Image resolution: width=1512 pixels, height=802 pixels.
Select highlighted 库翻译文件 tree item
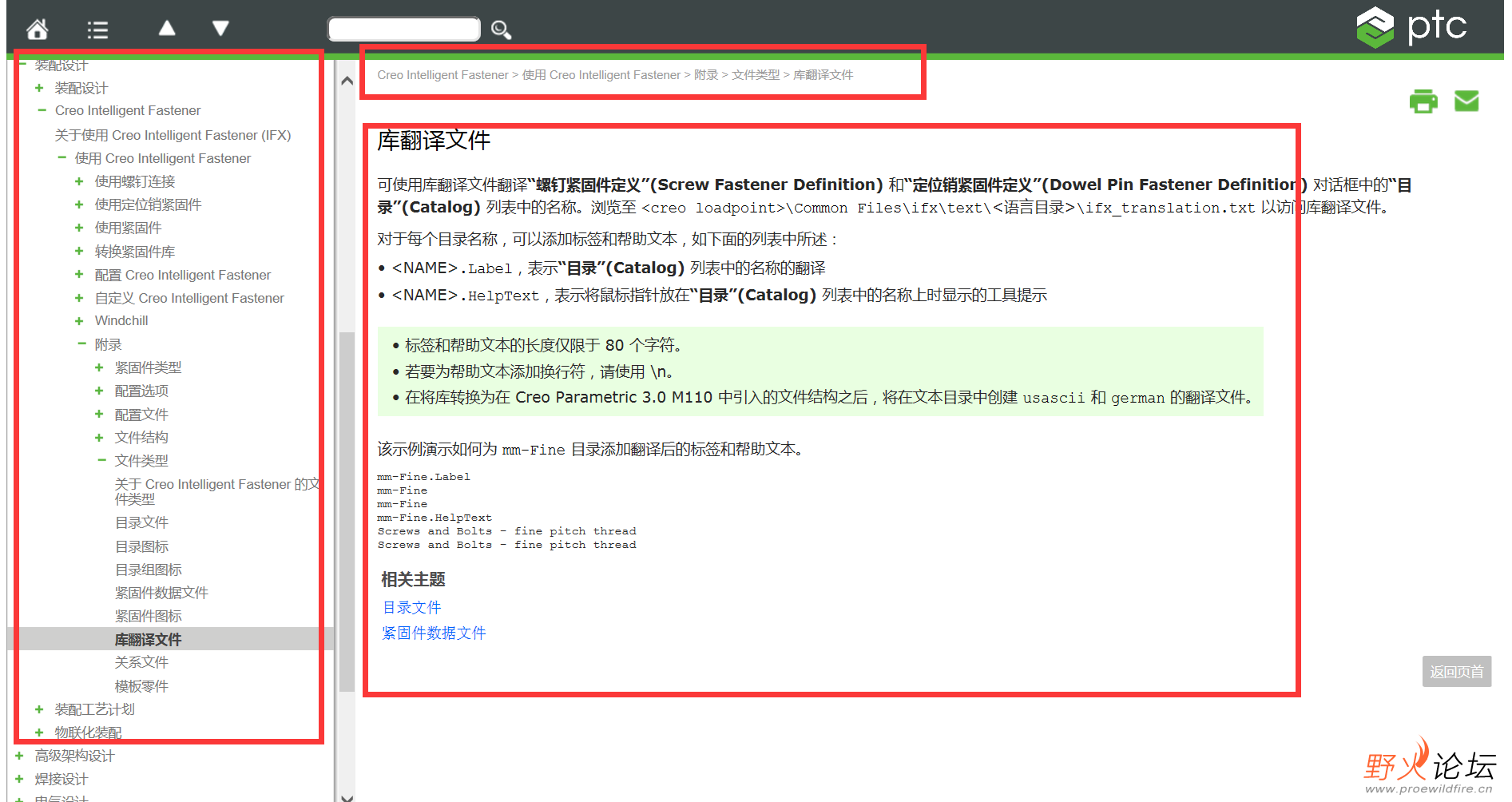(x=148, y=639)
